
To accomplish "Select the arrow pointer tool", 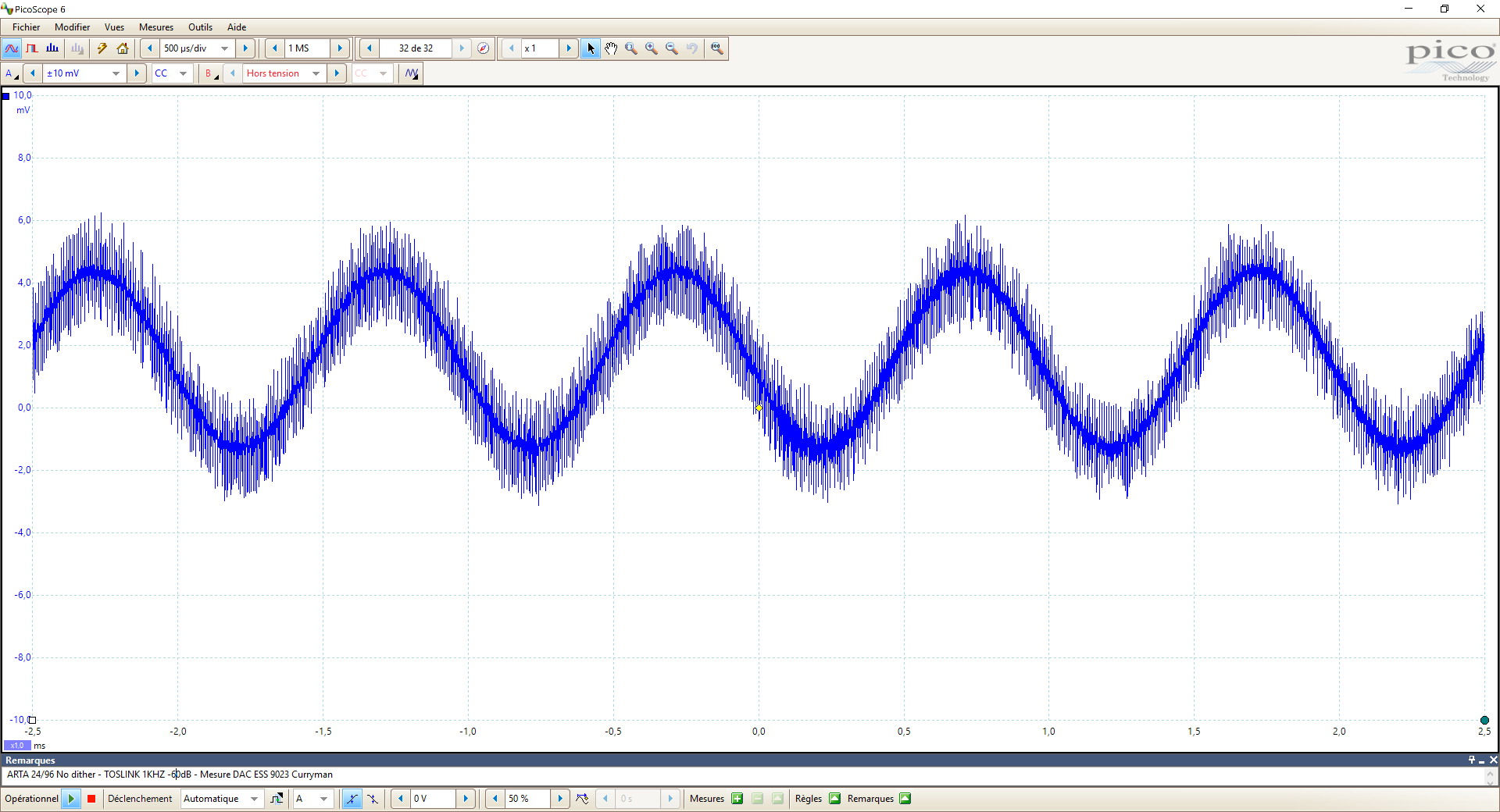I will tap(591, 48).
